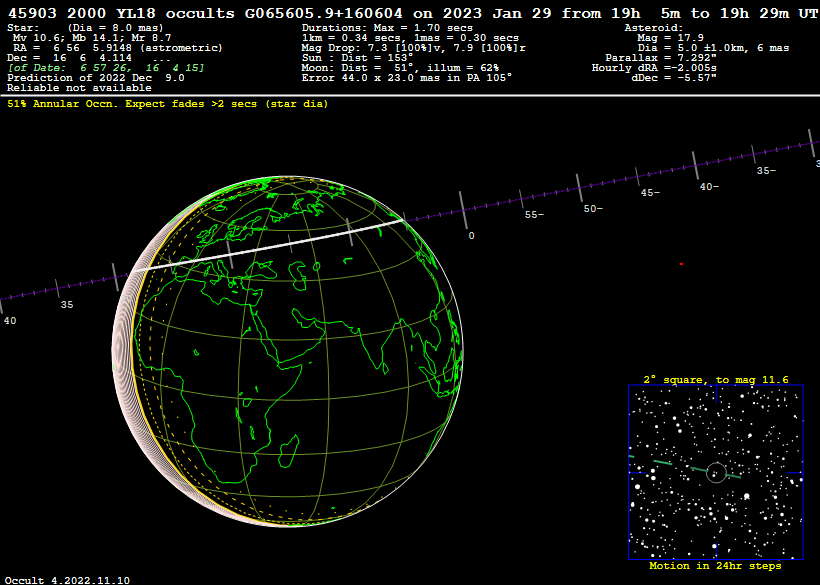820x585 pixels.
Task: Click 'Sun : Dist = 153°' text
Action: [x=357, y=58]
